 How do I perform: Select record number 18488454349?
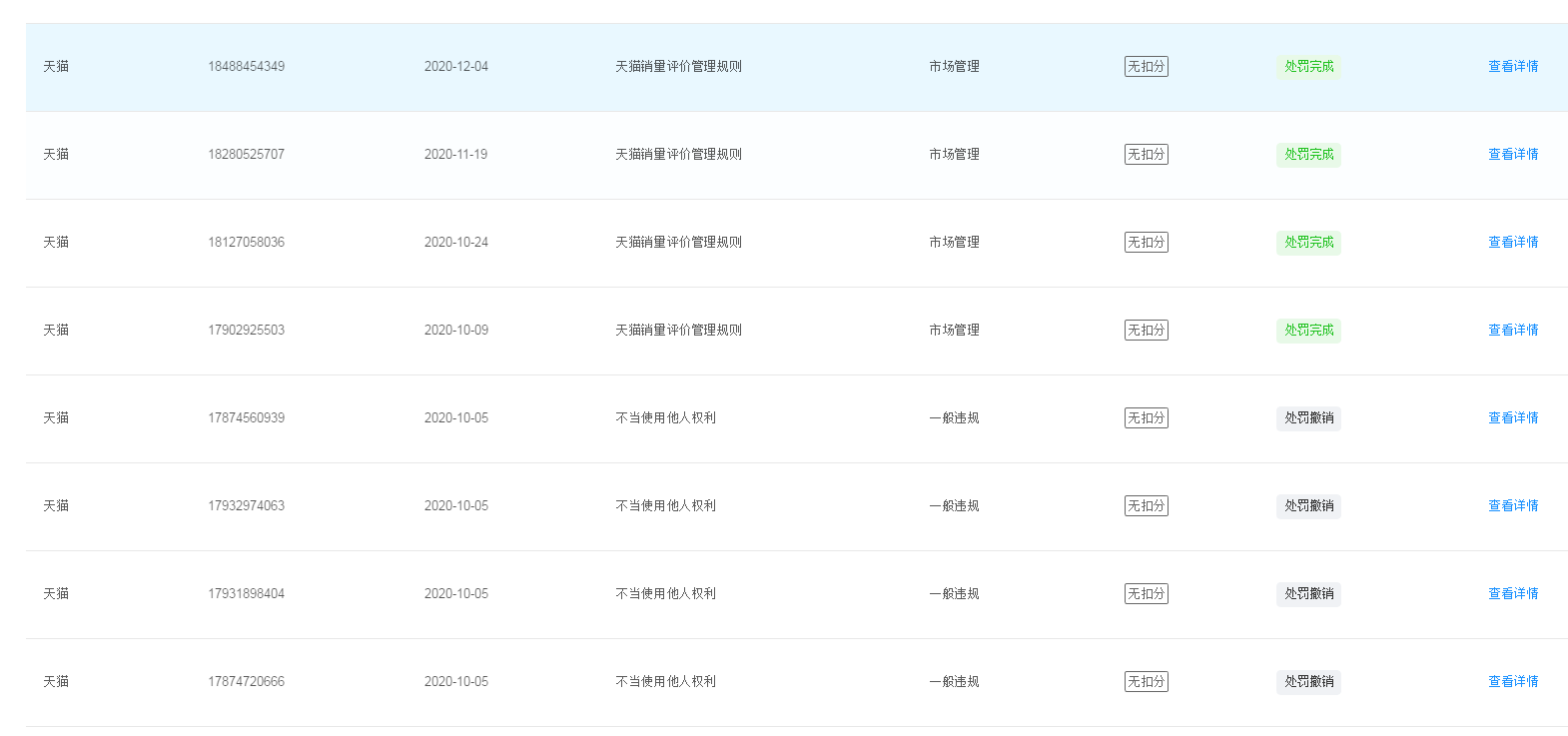click(246, 67)
